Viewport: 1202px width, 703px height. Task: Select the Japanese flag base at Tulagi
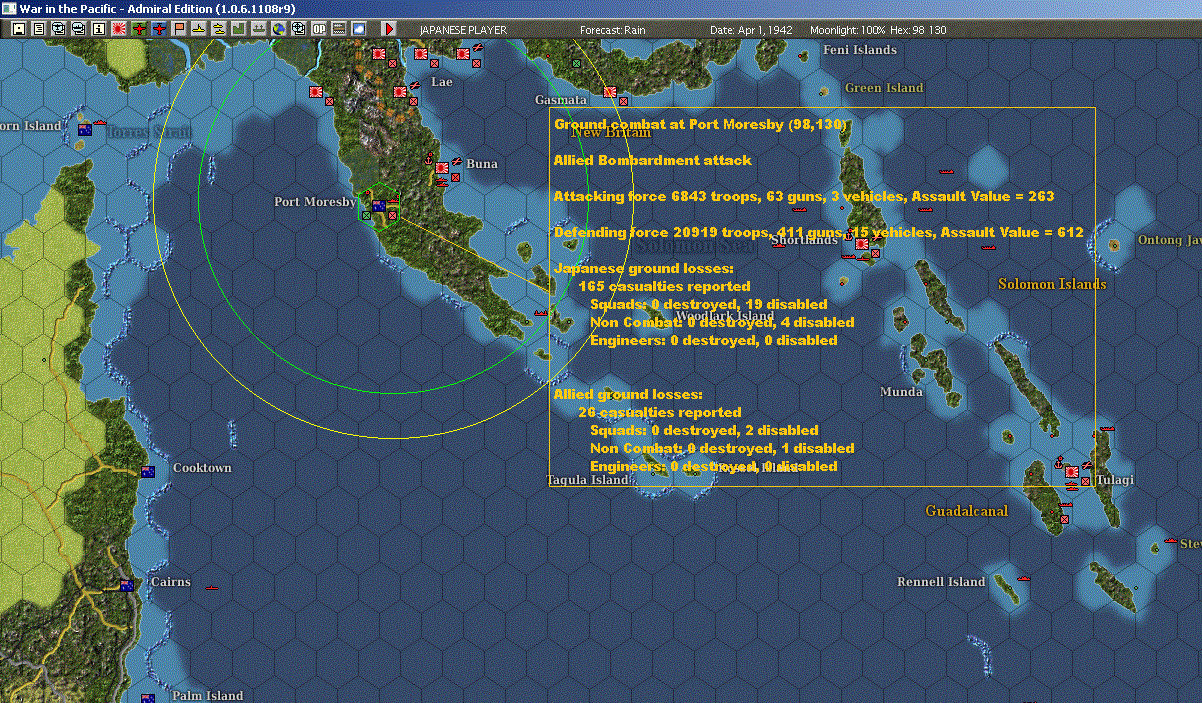click(x=1072, y=471)
